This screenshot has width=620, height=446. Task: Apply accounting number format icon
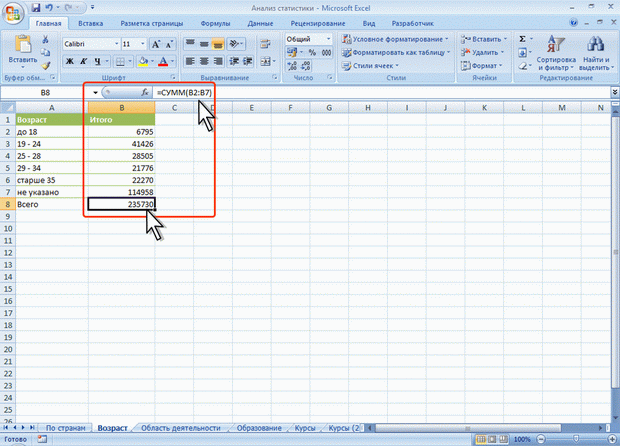click(293, 53)
